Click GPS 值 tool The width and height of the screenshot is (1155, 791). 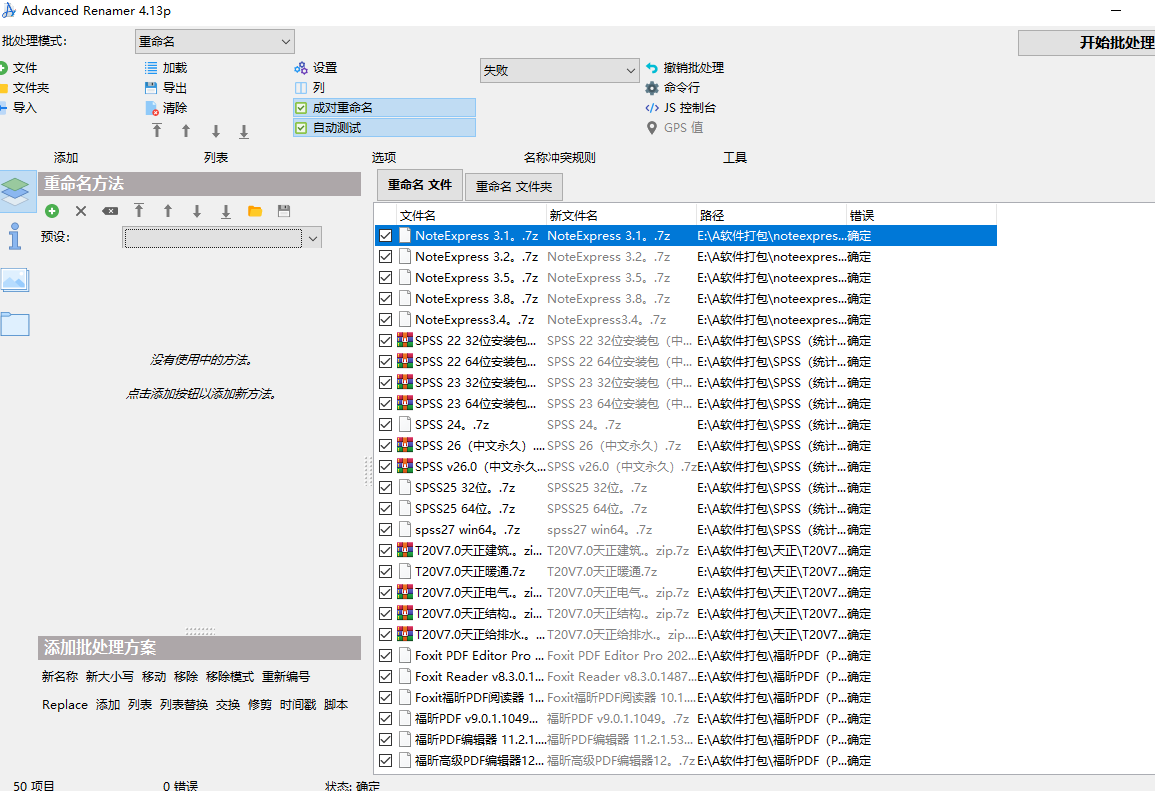point(674,127)
